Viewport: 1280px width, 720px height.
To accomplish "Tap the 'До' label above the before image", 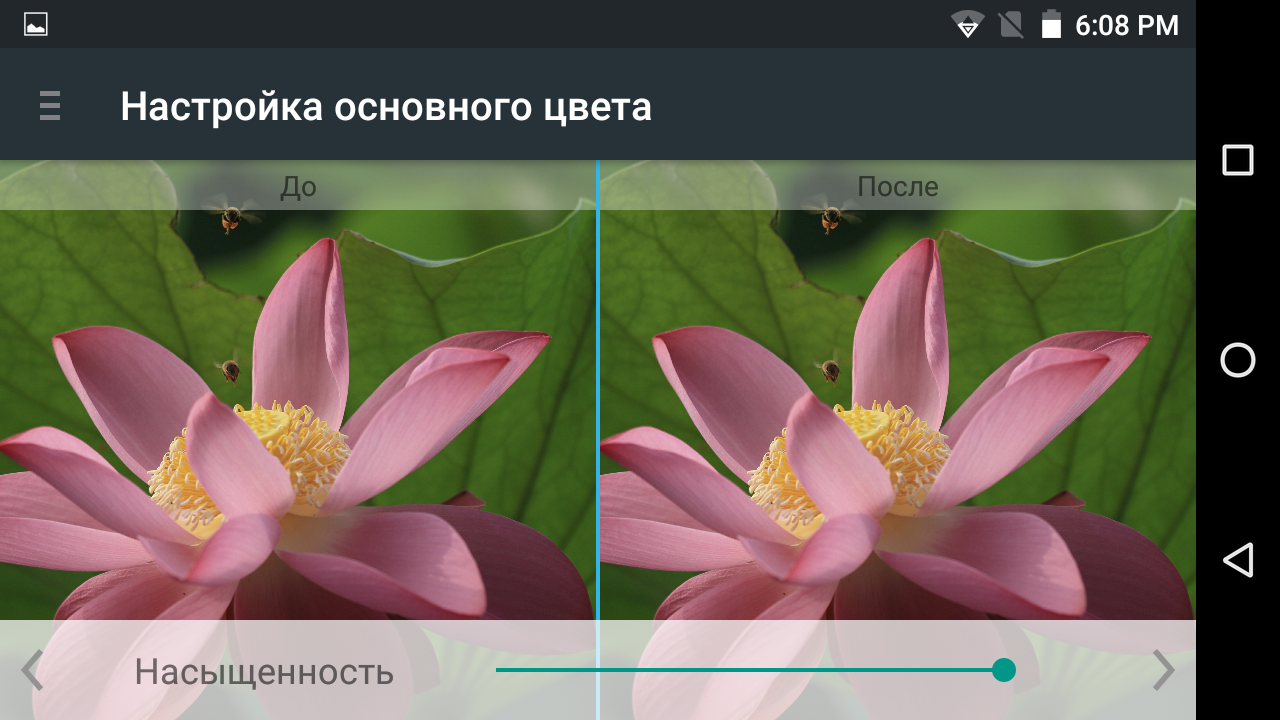I will pos(298,186).
